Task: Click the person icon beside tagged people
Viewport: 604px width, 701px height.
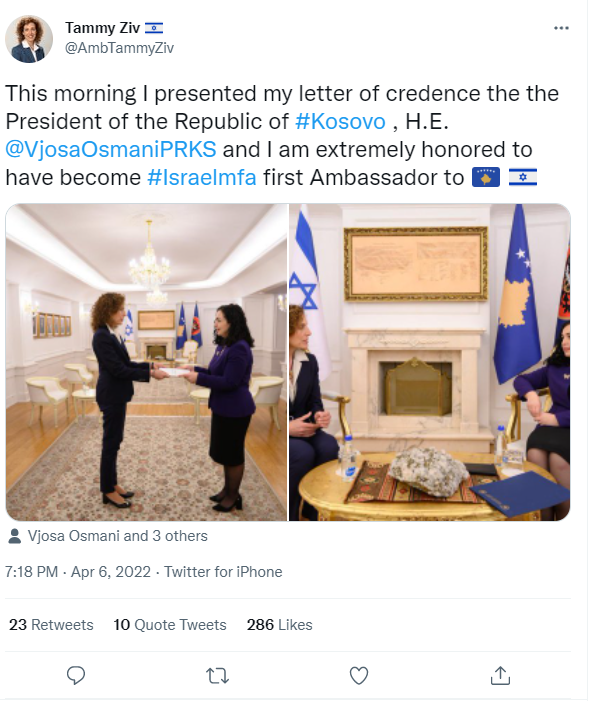Action: tap(14, 537)
